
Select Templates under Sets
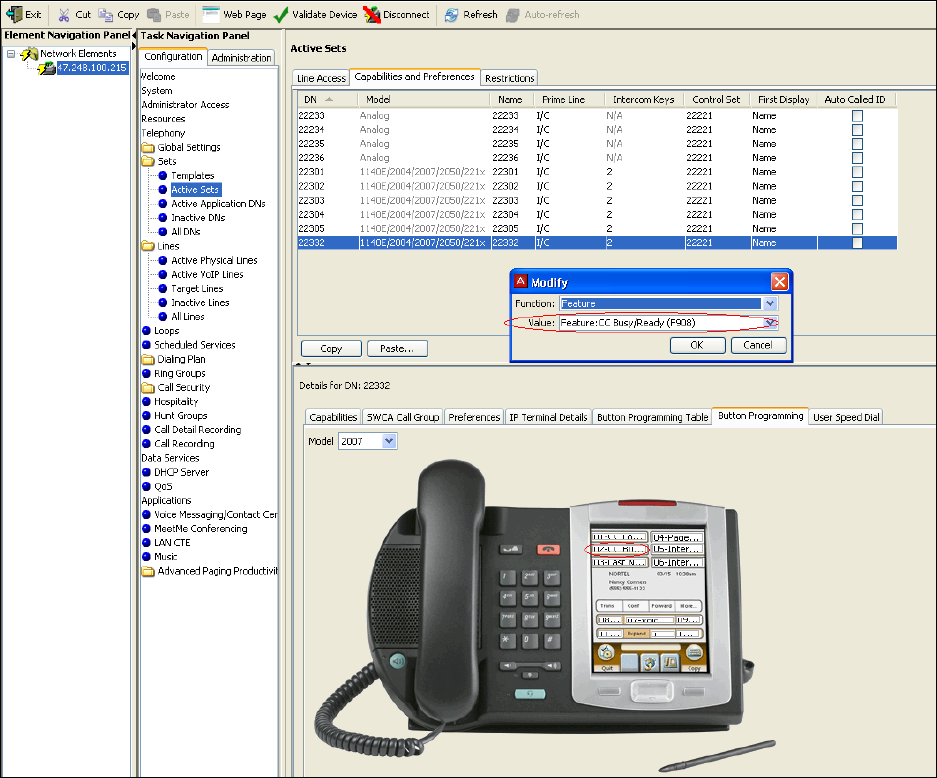coord(192,176)
